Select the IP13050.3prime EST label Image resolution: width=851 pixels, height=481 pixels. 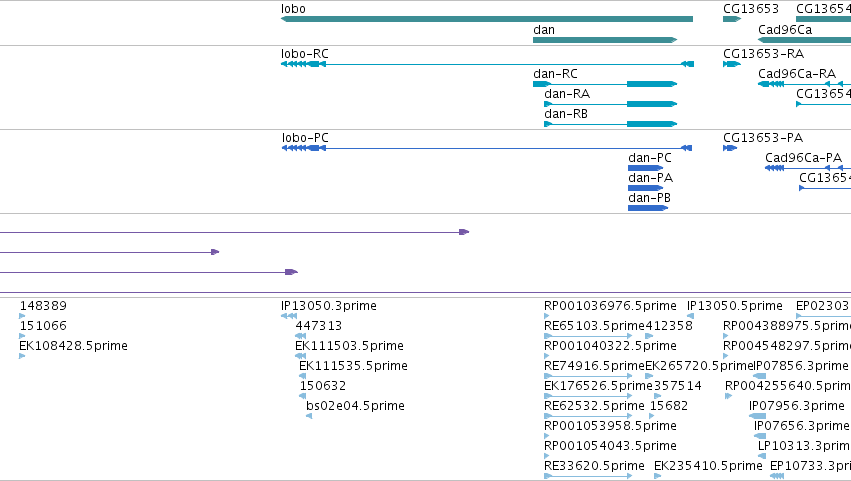[x=328, y=306]
